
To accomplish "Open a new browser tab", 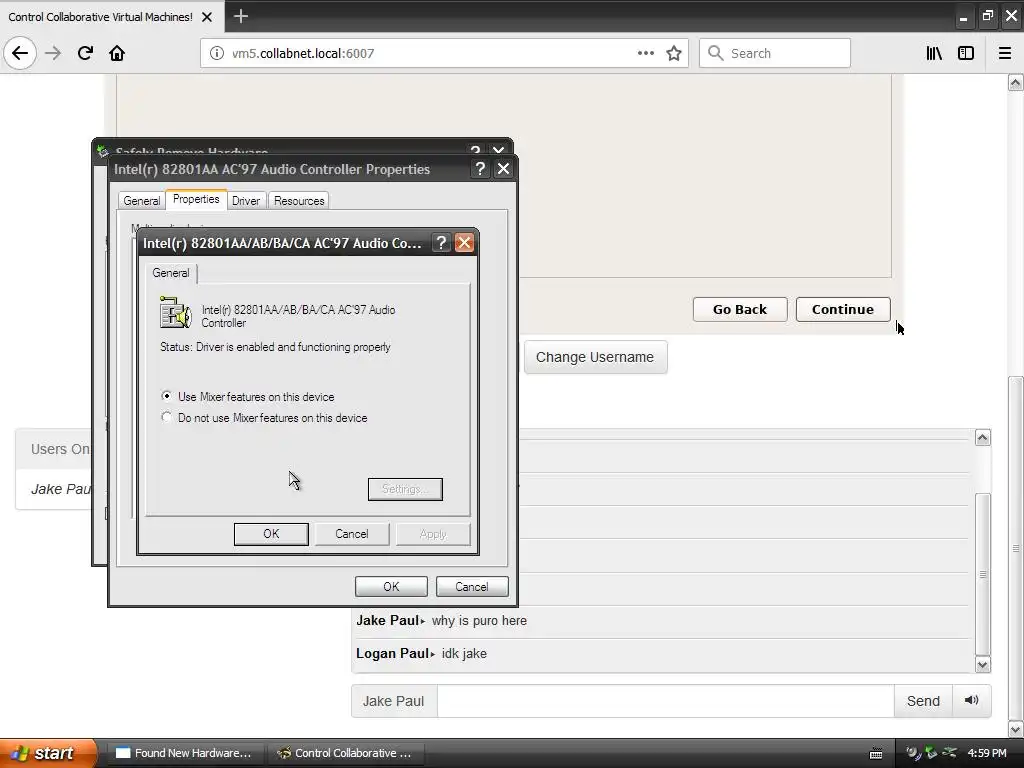I will [240, 16].
